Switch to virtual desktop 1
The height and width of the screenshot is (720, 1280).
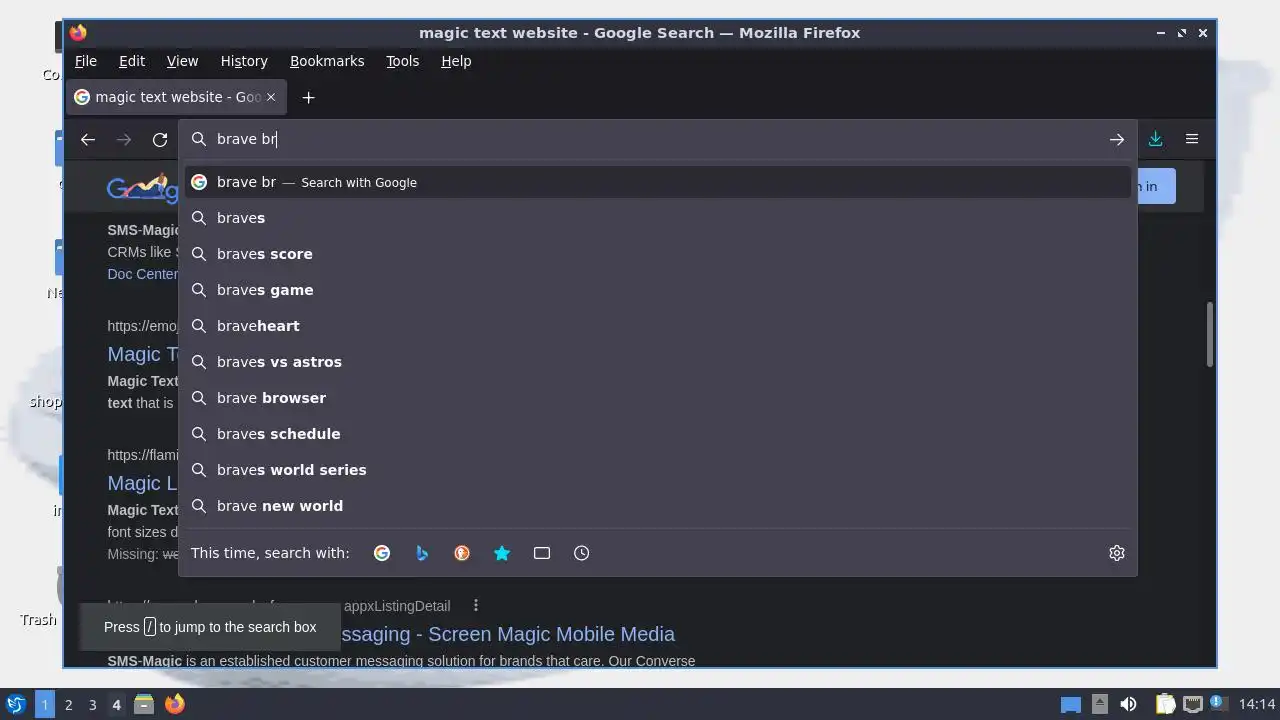44,704
